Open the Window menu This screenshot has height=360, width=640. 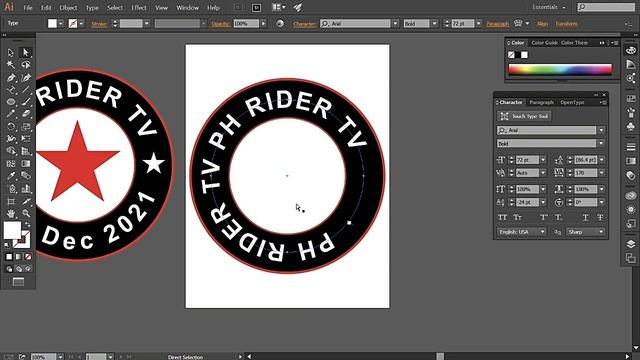(x=187, y=7)
